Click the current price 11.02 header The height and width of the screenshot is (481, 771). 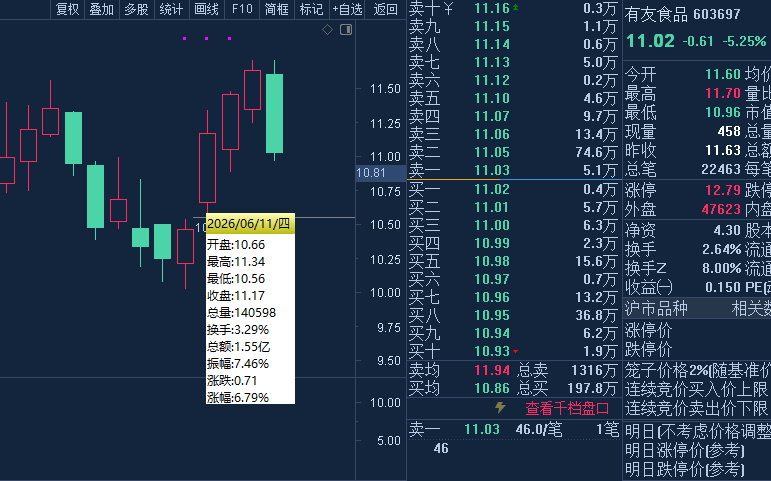(x=650, y=41)
